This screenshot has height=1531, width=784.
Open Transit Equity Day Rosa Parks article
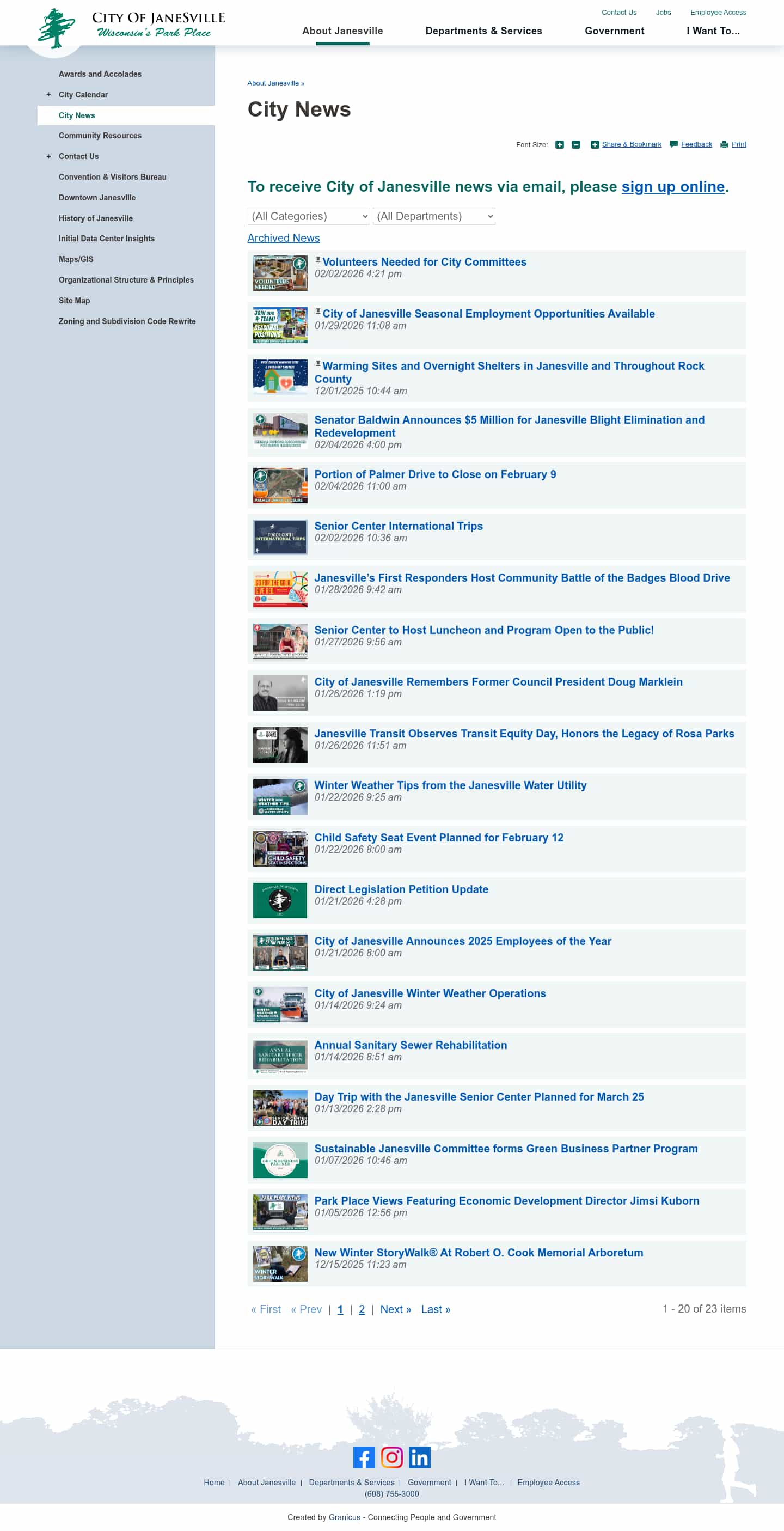click(x=524, y=734)
